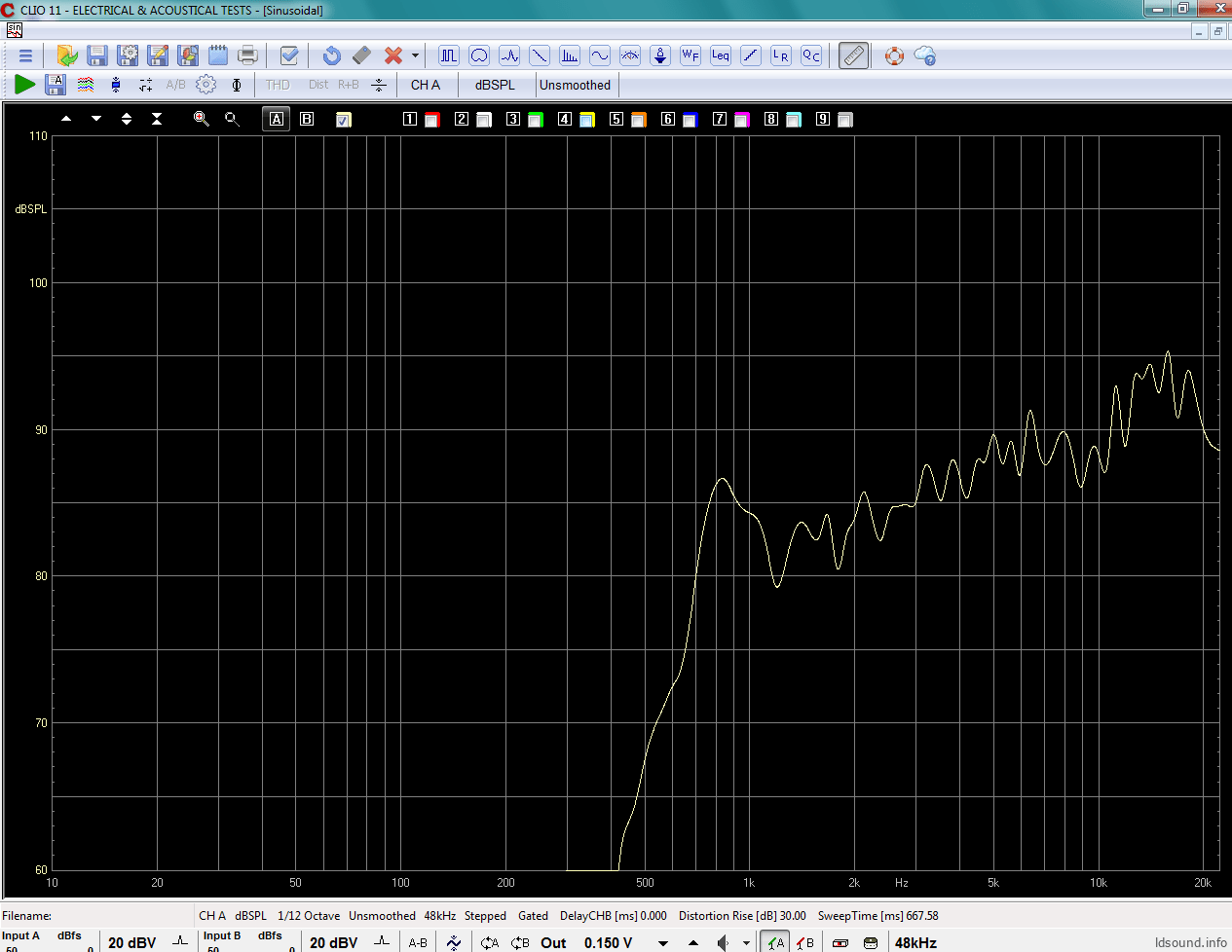This screenshot has height=952, width=1232.
Task: Click the red X delete icon
Action: point(393,55)
